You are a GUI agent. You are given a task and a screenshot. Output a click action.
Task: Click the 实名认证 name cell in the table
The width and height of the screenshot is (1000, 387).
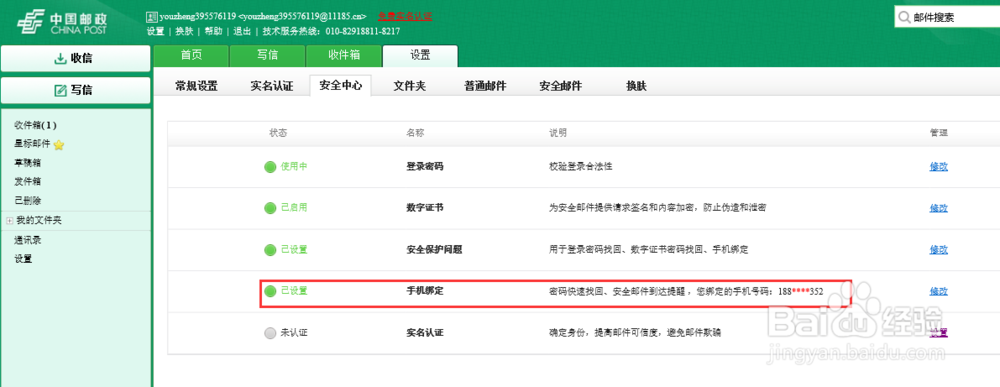click(x=425, y=333)
